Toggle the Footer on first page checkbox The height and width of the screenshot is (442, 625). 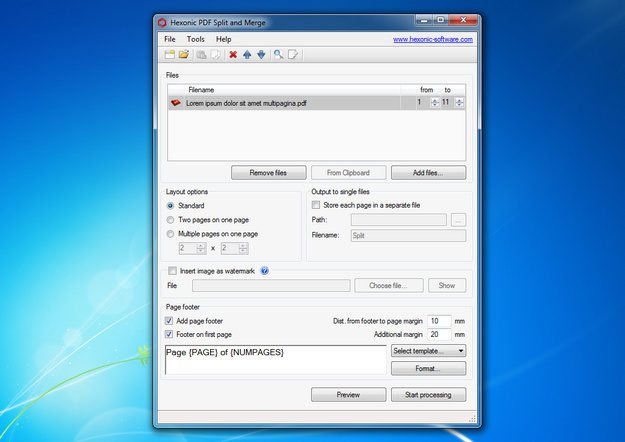169,334
